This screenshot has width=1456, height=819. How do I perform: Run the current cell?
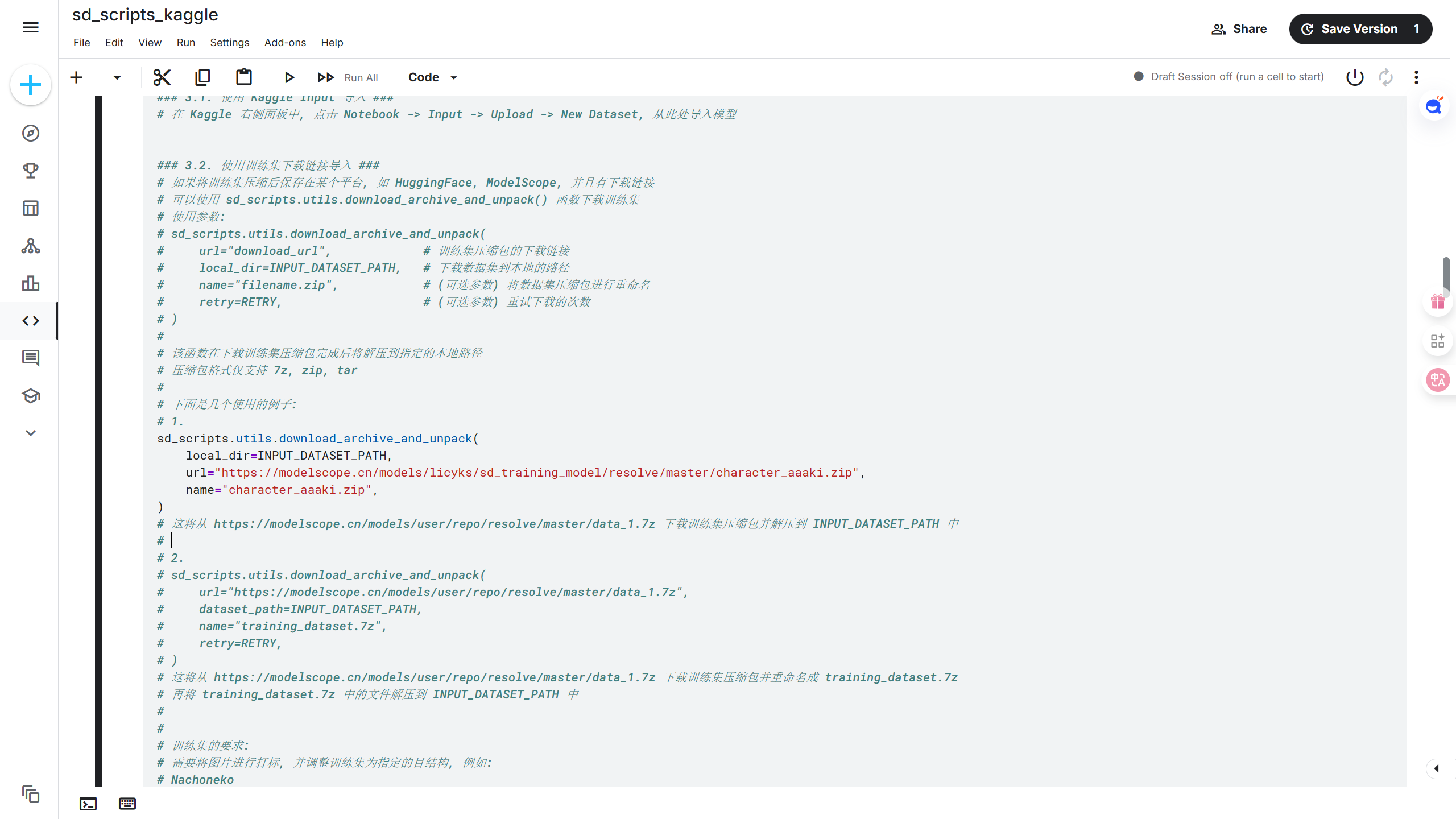pyautogui.click(x=289, y=77)
